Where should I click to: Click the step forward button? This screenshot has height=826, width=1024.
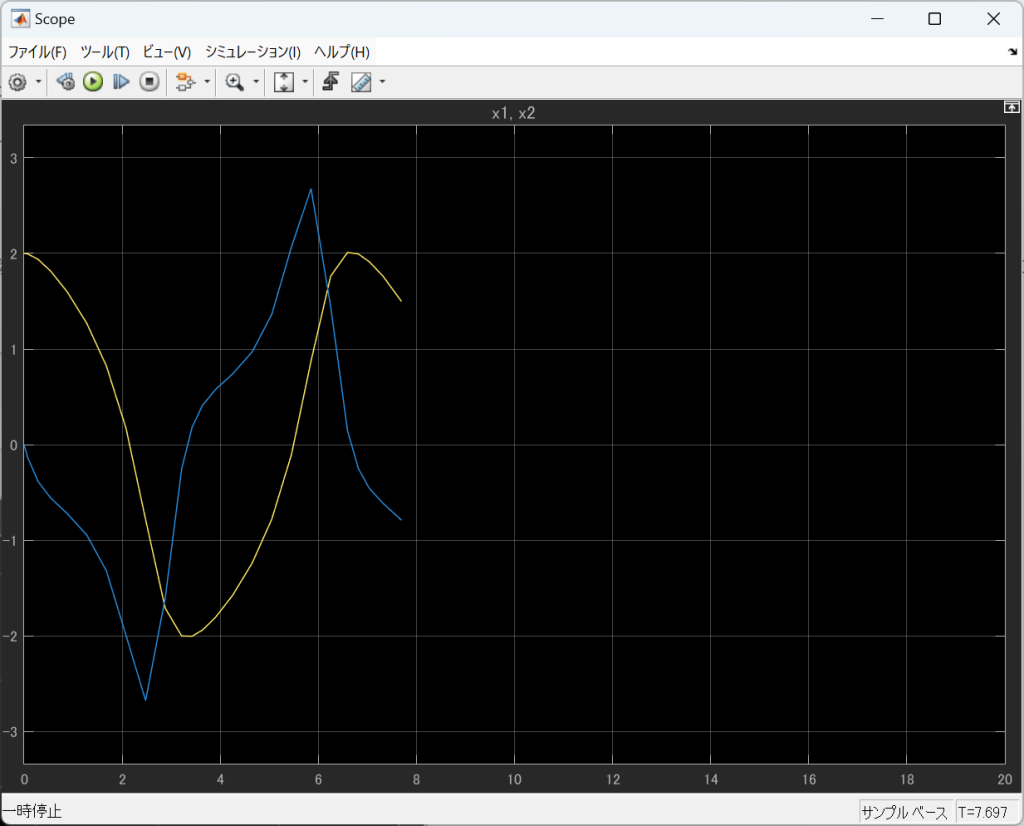(121, 82)
